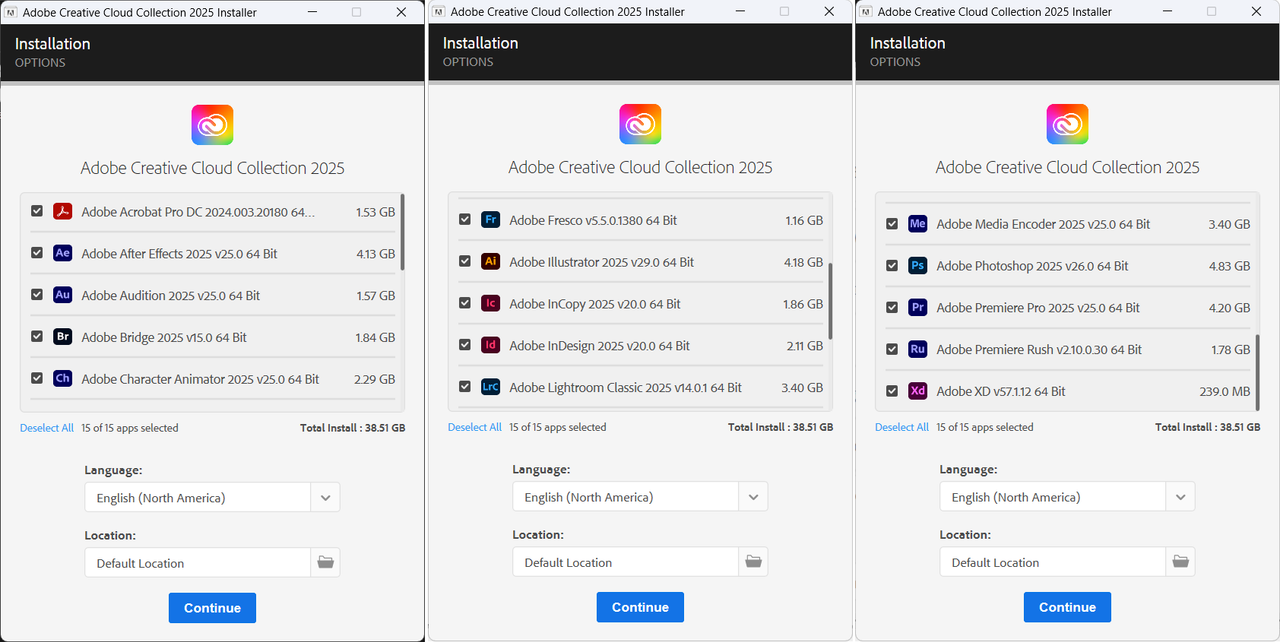
Task: Click the Media Encoder Me icon
Action: tap(918, 224)
